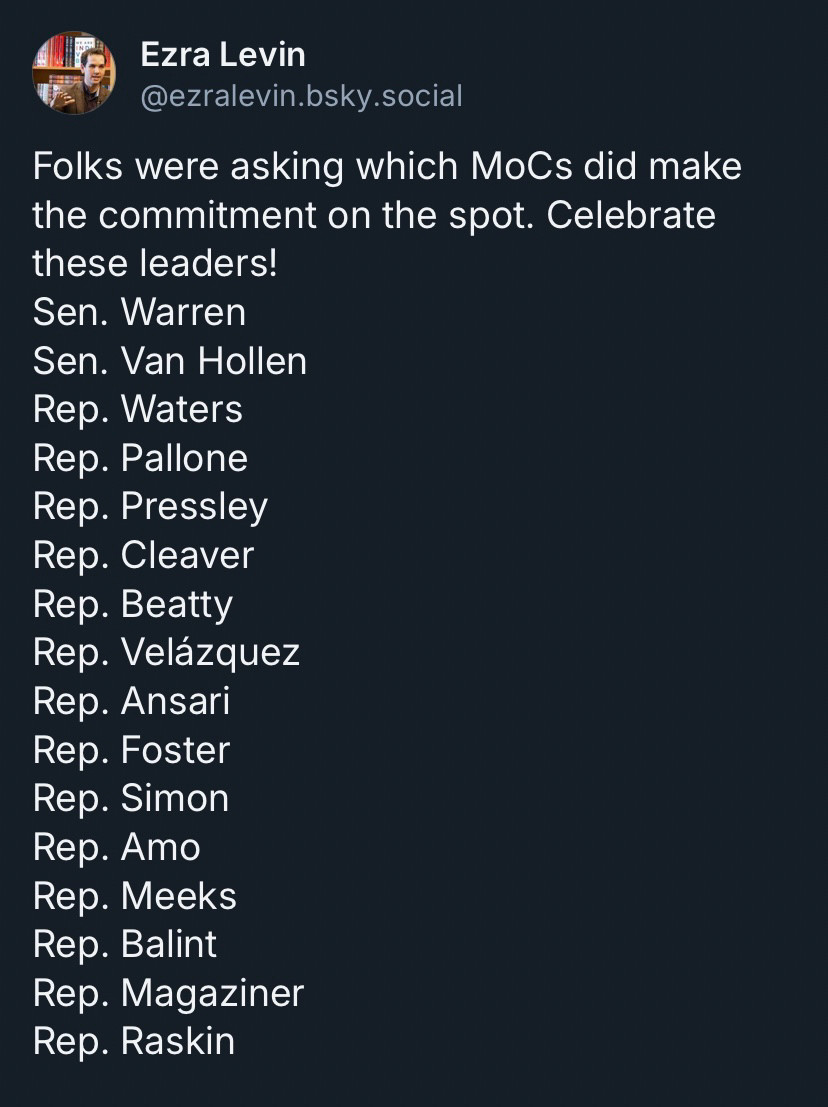The image size is (828, 1107).
Task: Click the Rep. Magaziner entry
Action: click(x=168, y=993)
